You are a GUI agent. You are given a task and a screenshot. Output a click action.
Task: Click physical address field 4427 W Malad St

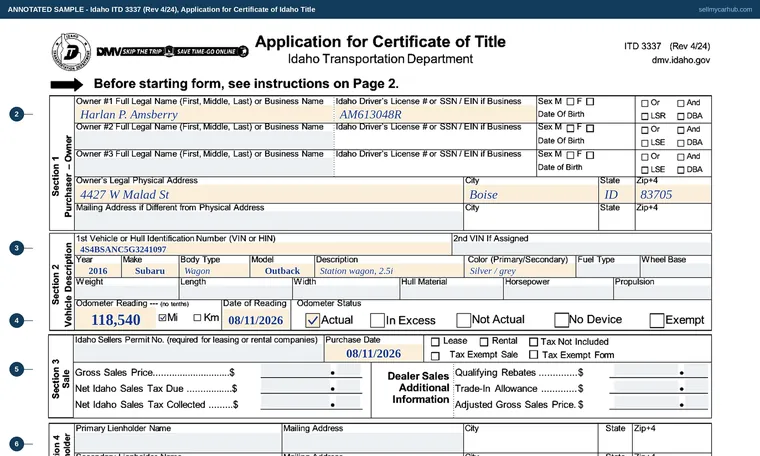[x=269, y=194]
